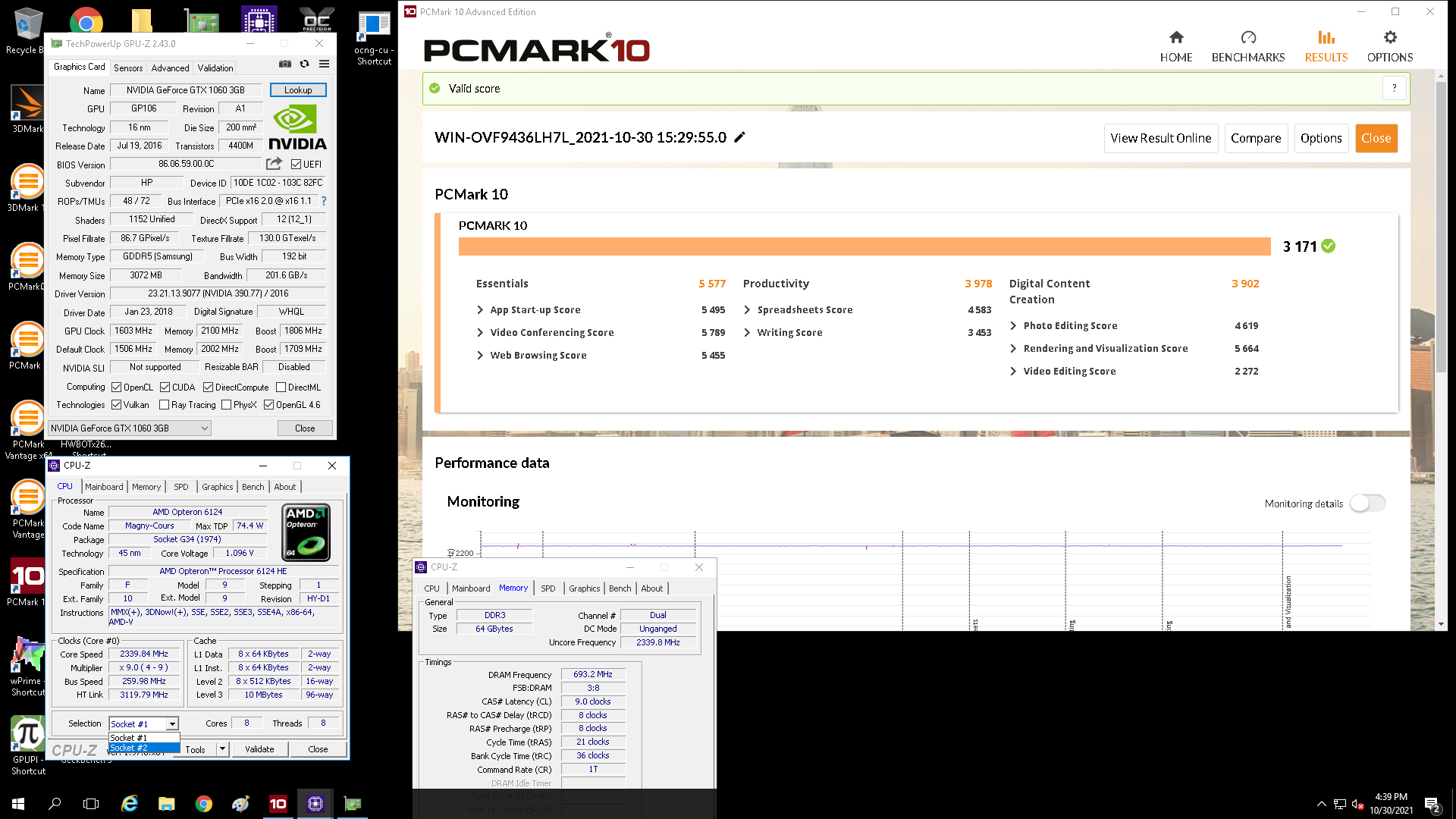1456x819 pixels.
Task: Open 3DMark desktop shortcut
Action: 27,110
